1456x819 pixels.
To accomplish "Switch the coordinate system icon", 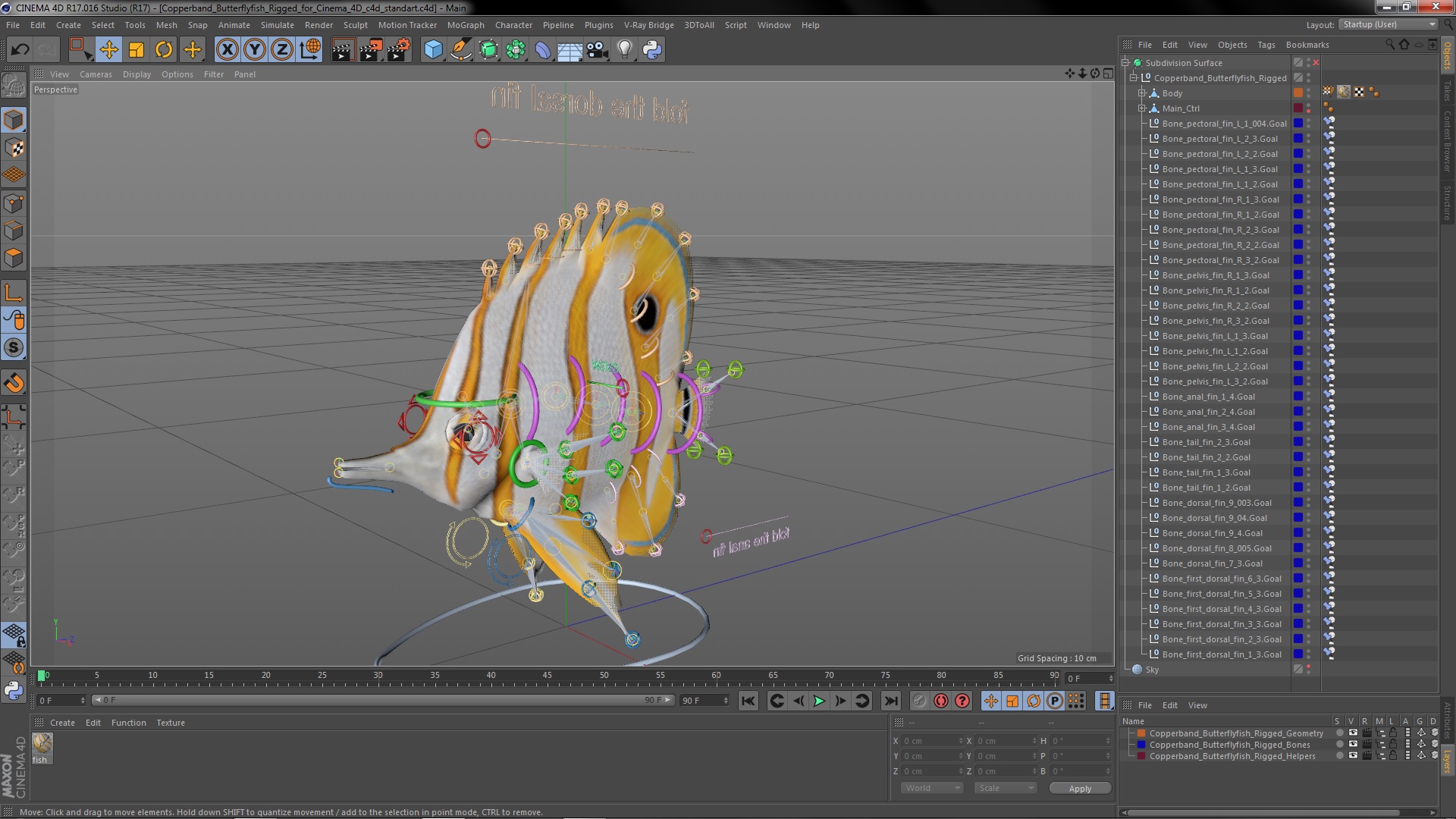I will [x=310, y=50].
